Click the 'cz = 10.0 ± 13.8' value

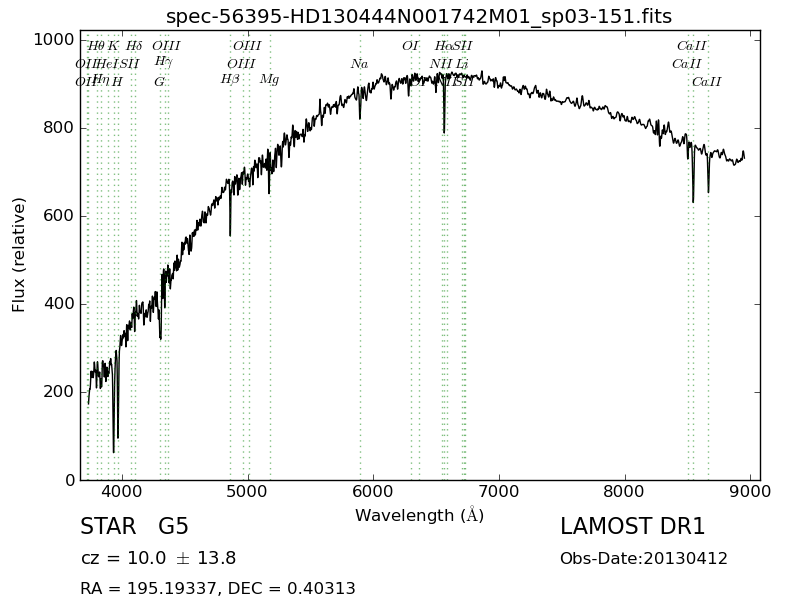click(159, 558)
